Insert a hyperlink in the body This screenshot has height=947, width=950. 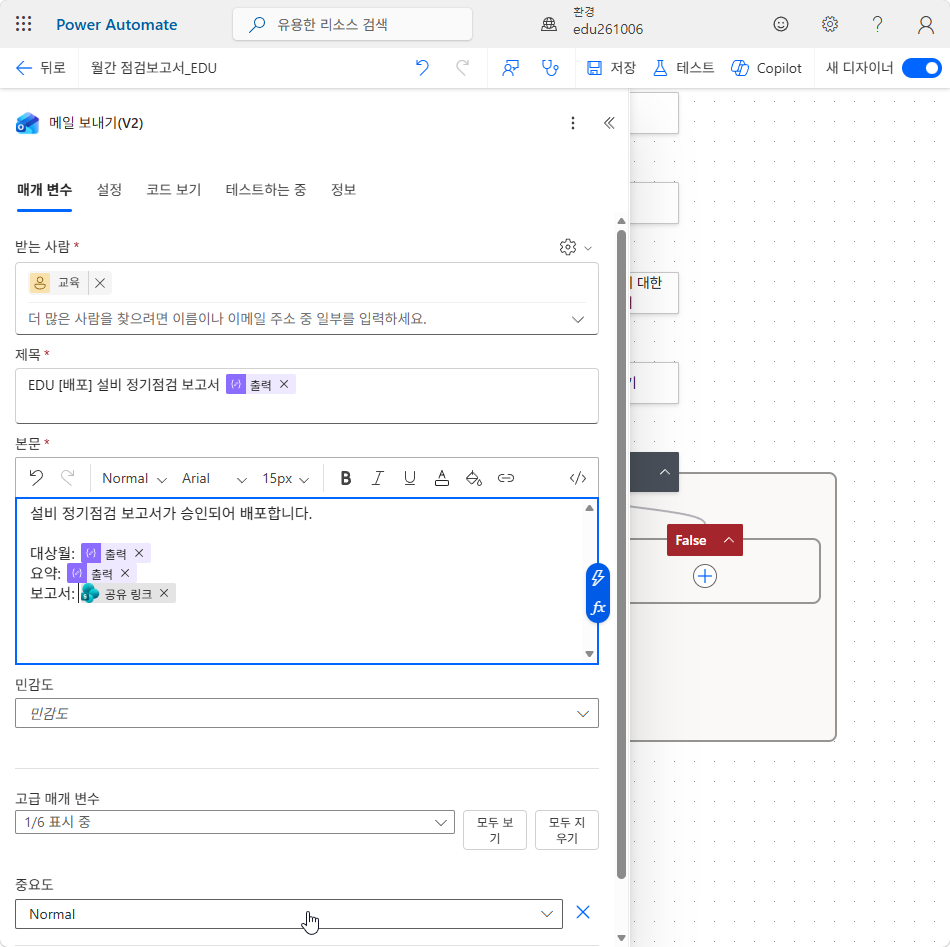[506, 478]
